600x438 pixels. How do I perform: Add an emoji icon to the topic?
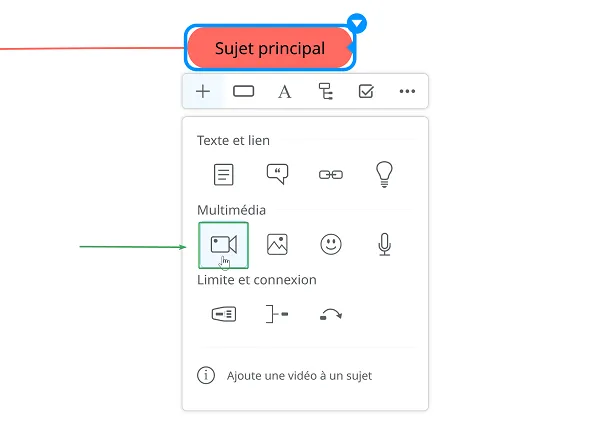331,244
